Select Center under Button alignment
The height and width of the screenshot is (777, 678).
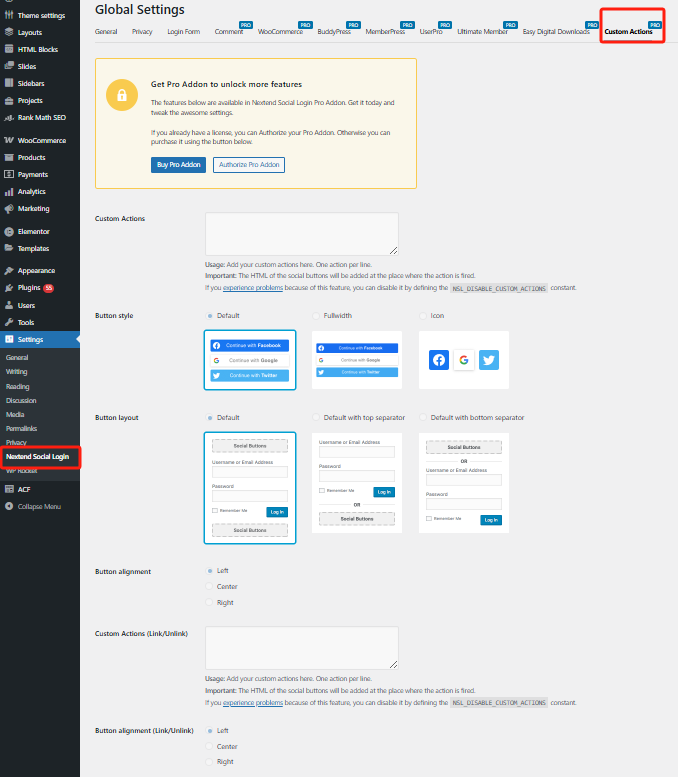pyautogui.click(x=210, y=587)
